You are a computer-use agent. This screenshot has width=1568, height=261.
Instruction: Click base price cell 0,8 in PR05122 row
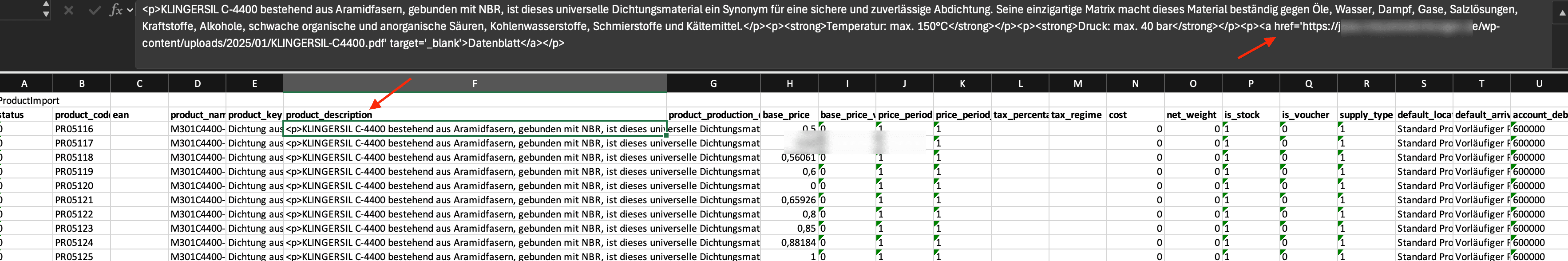click(789, 214)
